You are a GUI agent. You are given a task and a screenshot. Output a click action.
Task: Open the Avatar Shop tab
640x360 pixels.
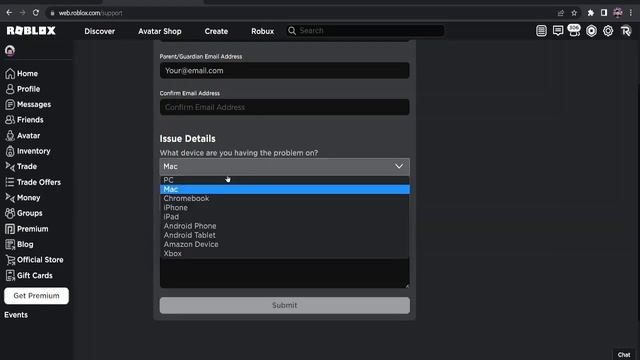[x=160, y=31]
